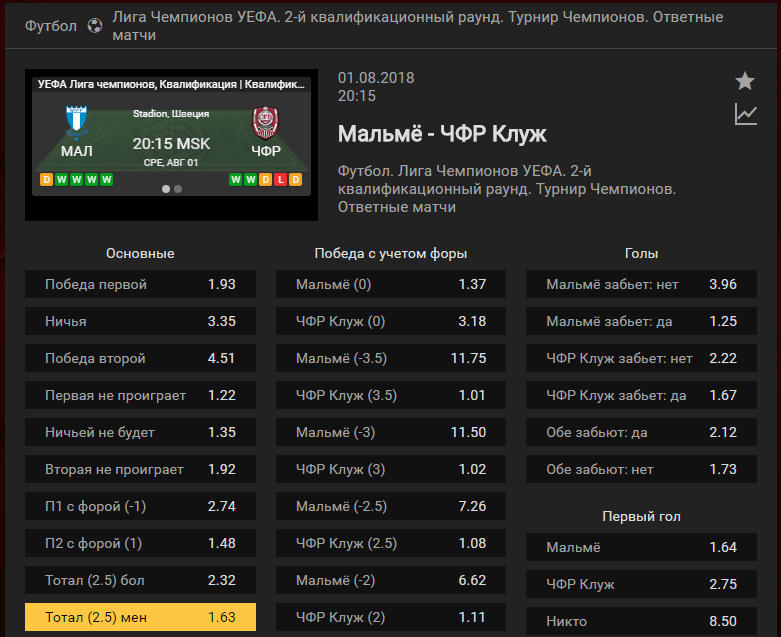The width and height of the screenshot is (781, 637).
Task: Bet on ЧФР Клуж (2.5) at 1.08
Action: coord(391,543)
